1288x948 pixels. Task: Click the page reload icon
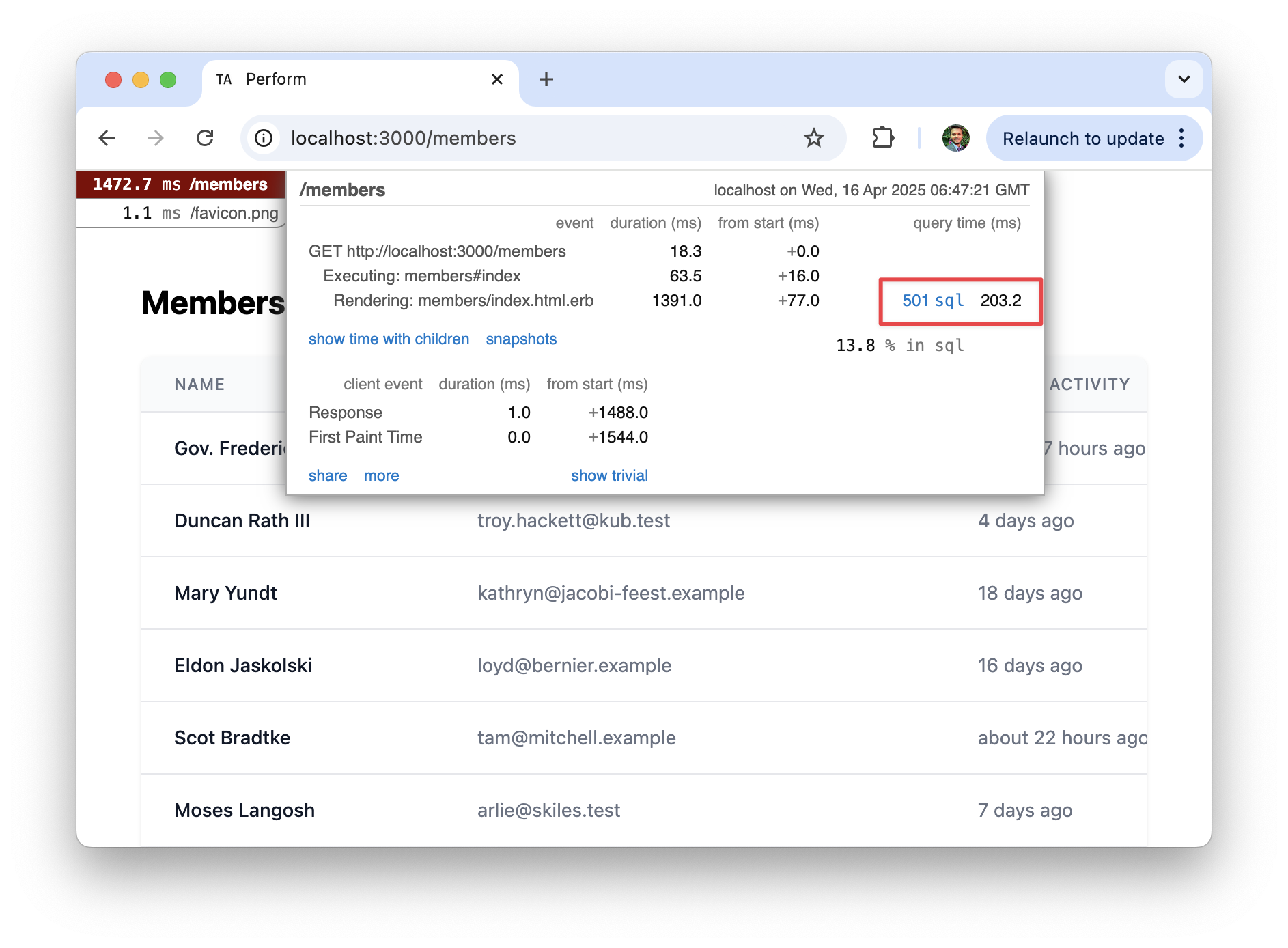[206, 138]
